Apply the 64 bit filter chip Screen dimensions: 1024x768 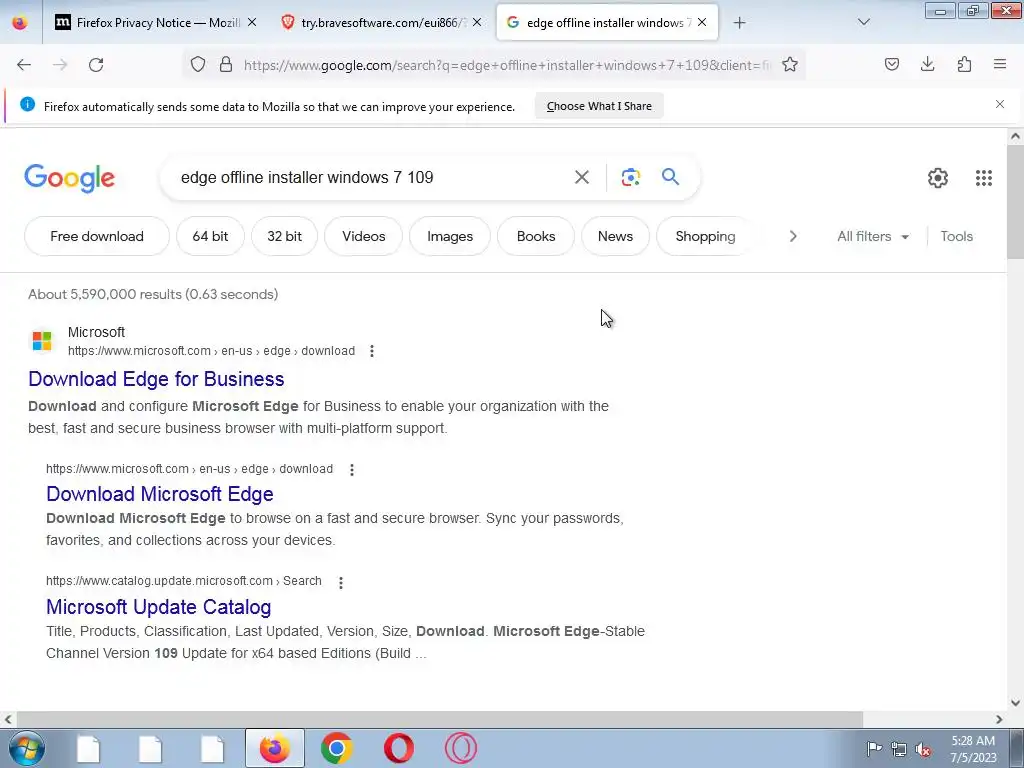point(210,236)
